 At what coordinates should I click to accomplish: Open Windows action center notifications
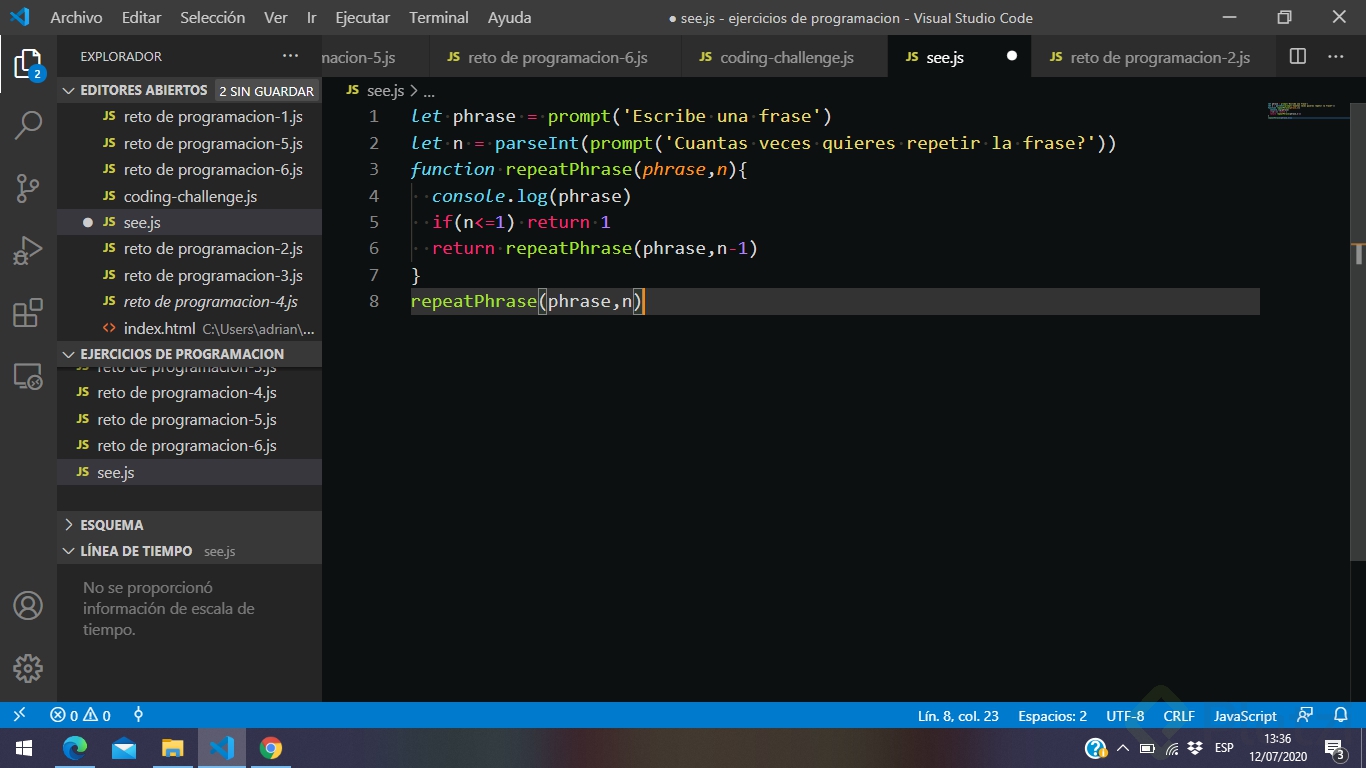coord(1334,748)
